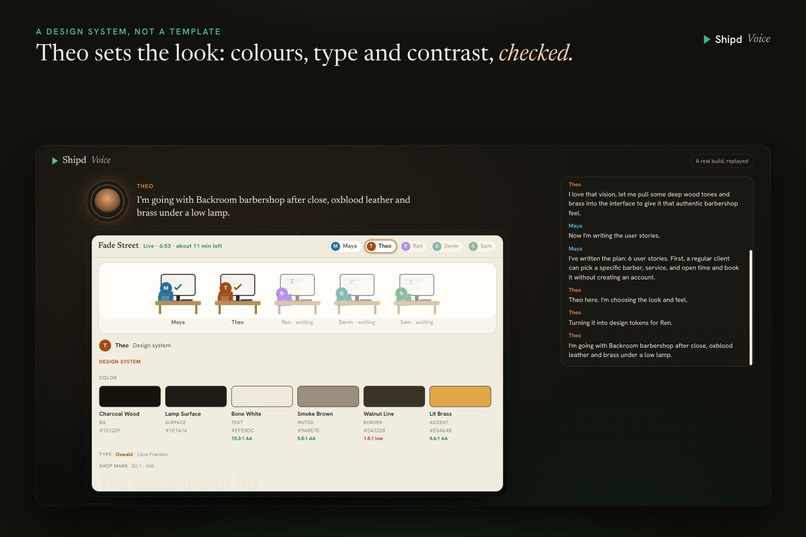Image resolution: width=806 pixels, height=537 pixels.
Task: Switch to the Ren agent pill
Action: coord(413,246)
